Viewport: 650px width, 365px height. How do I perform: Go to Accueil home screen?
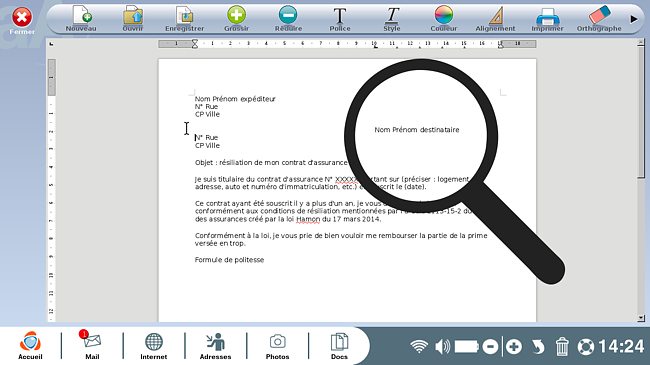[x=30, y=345]
